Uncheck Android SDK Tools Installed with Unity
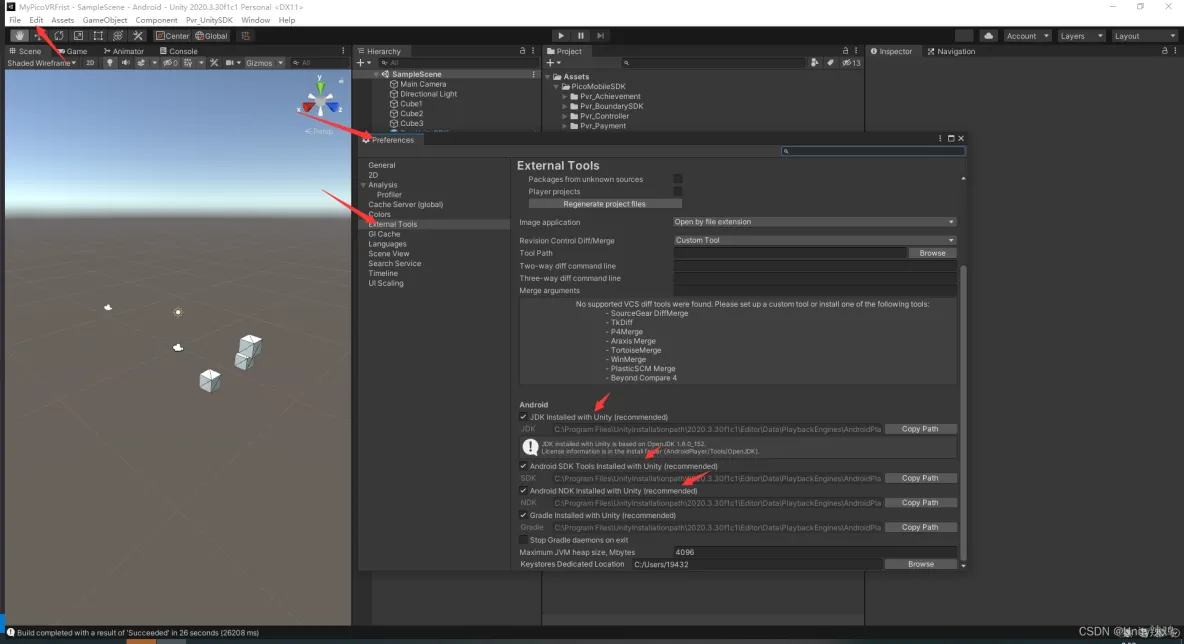 click(x=523, y=466)
